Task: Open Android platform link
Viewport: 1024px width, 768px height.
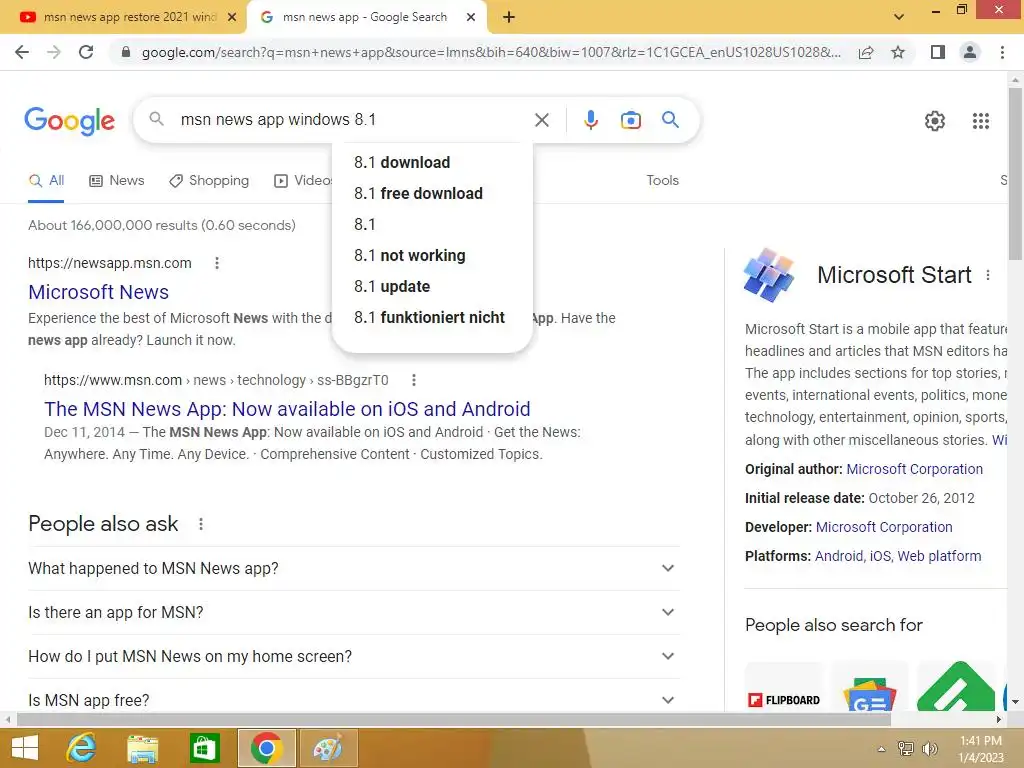Action: [839, 556]
